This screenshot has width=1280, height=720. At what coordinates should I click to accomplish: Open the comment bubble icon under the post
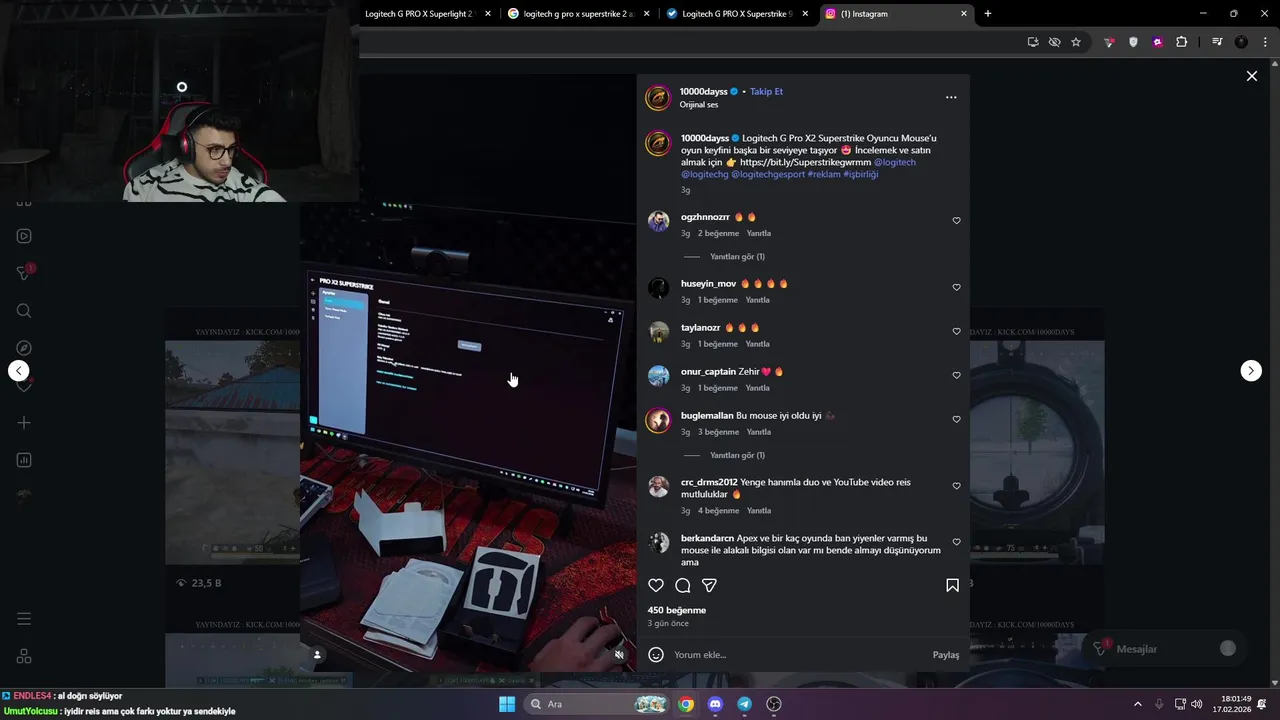coord(683,585)
